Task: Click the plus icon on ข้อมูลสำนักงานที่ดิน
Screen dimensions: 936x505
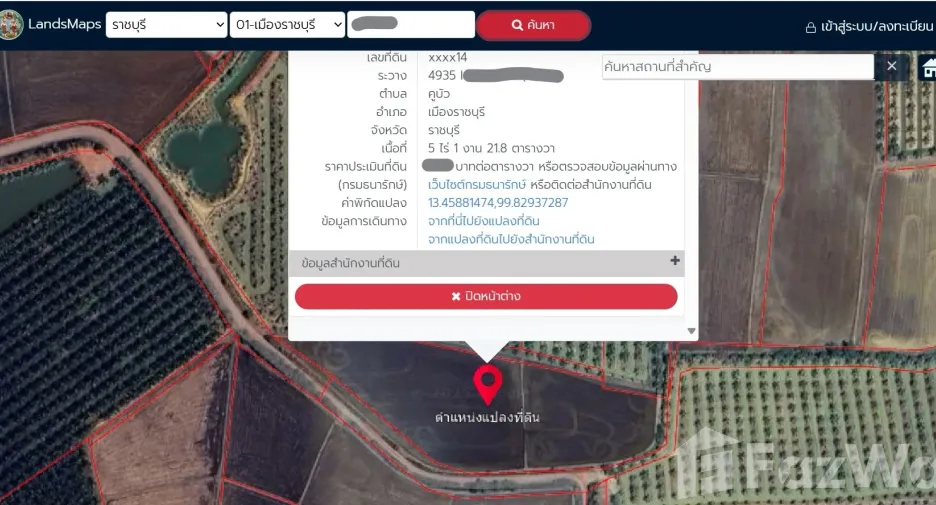Action: click(675, 260)
